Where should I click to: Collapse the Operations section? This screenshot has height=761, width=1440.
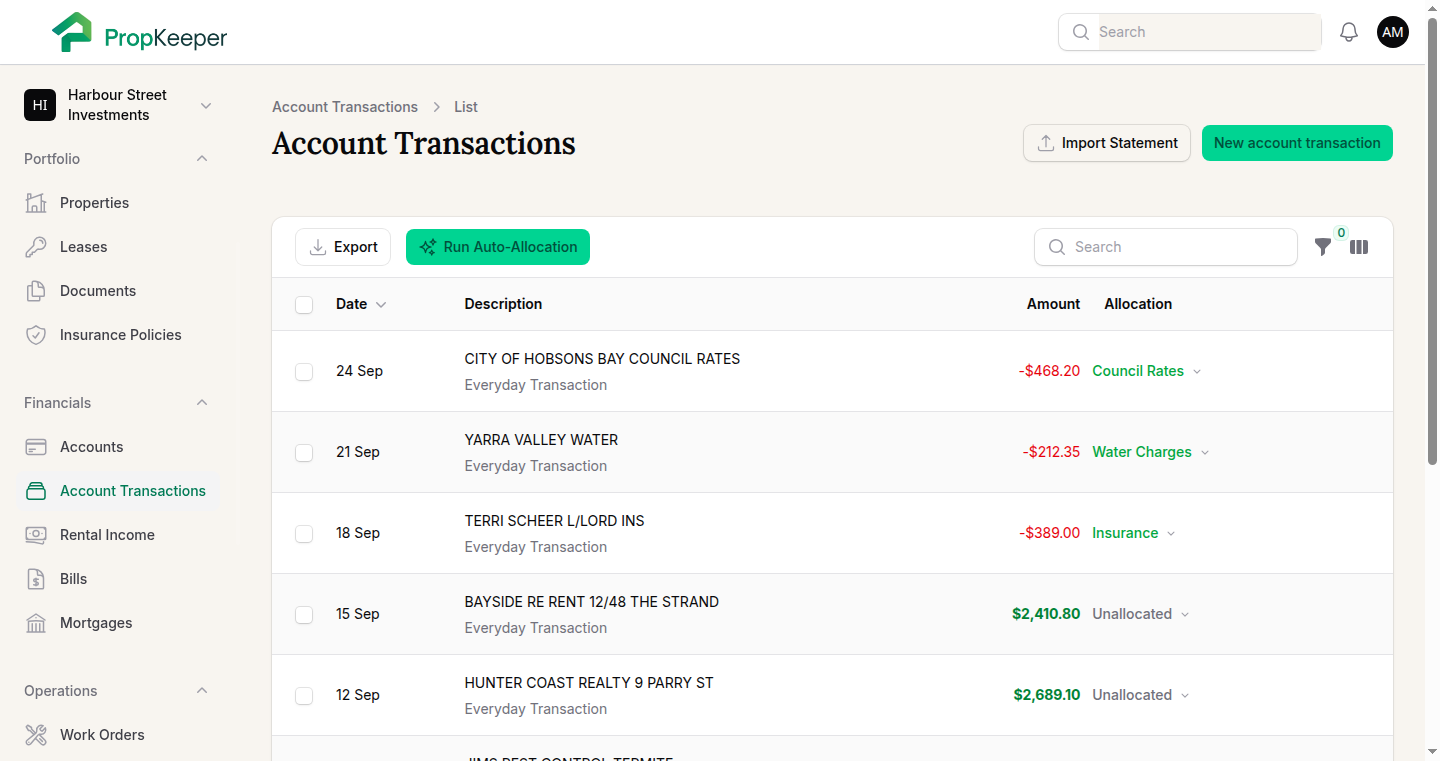coord(202,691)
